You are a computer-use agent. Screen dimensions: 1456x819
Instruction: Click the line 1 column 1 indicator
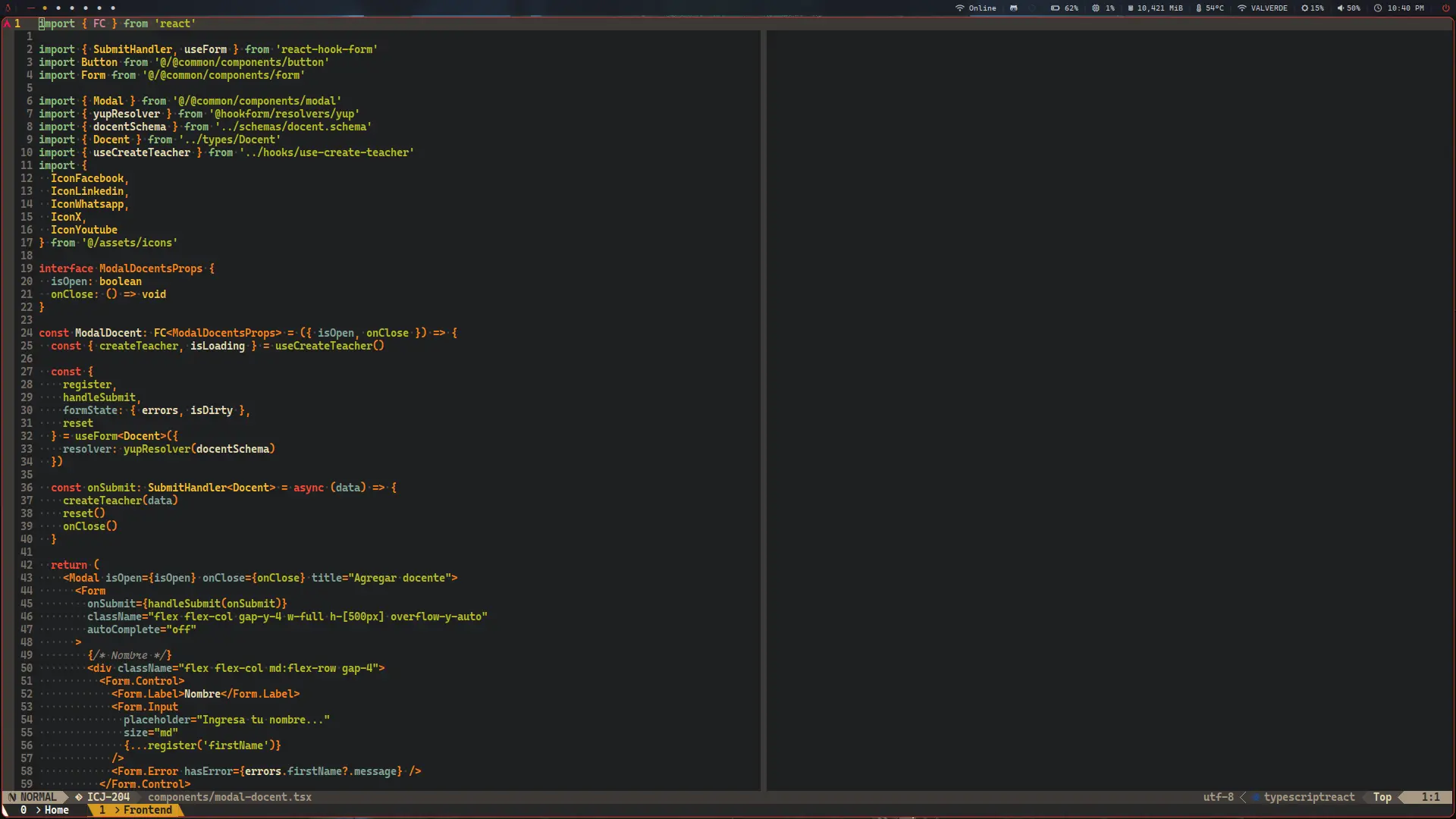pyautogui.click(x=1429, y=797)
